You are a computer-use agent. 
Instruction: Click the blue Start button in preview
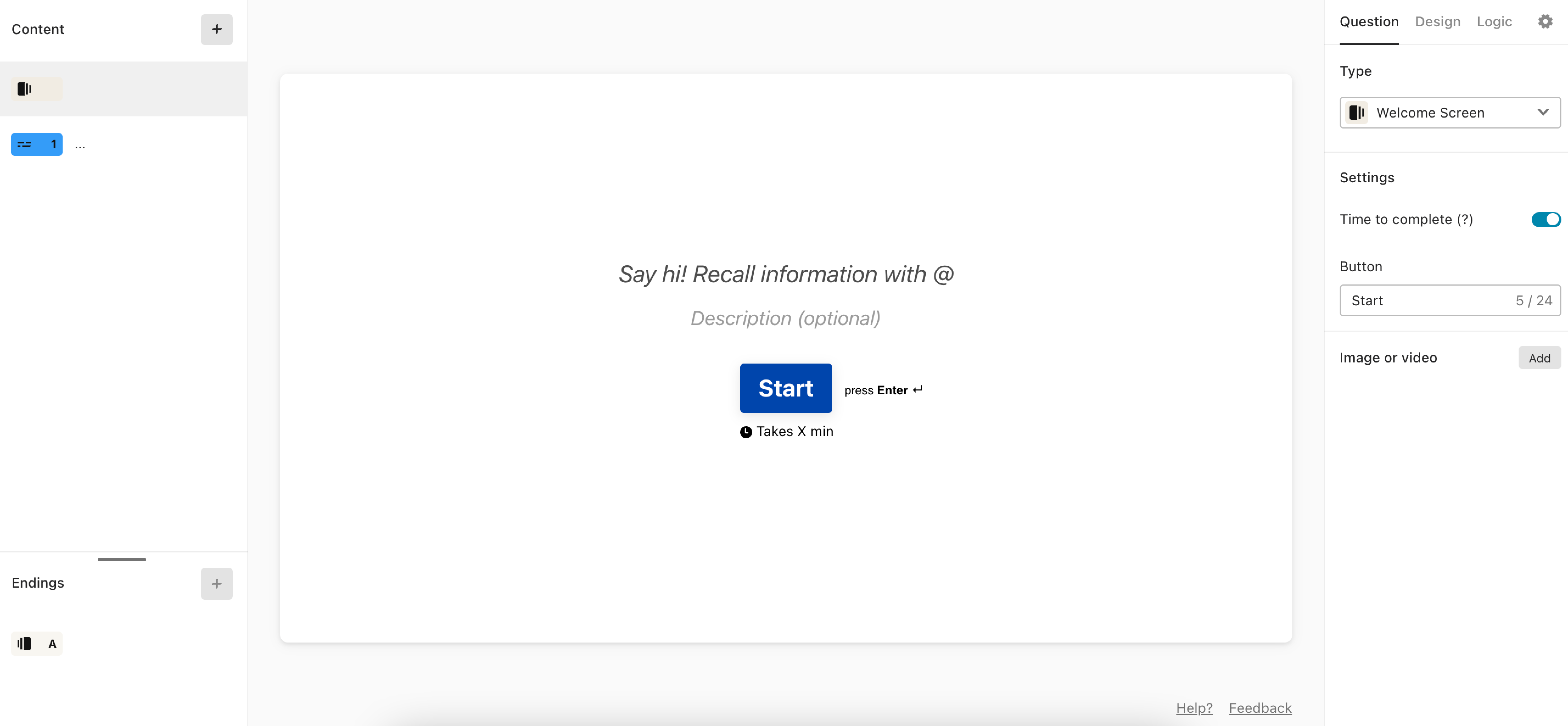coord(786,389)
